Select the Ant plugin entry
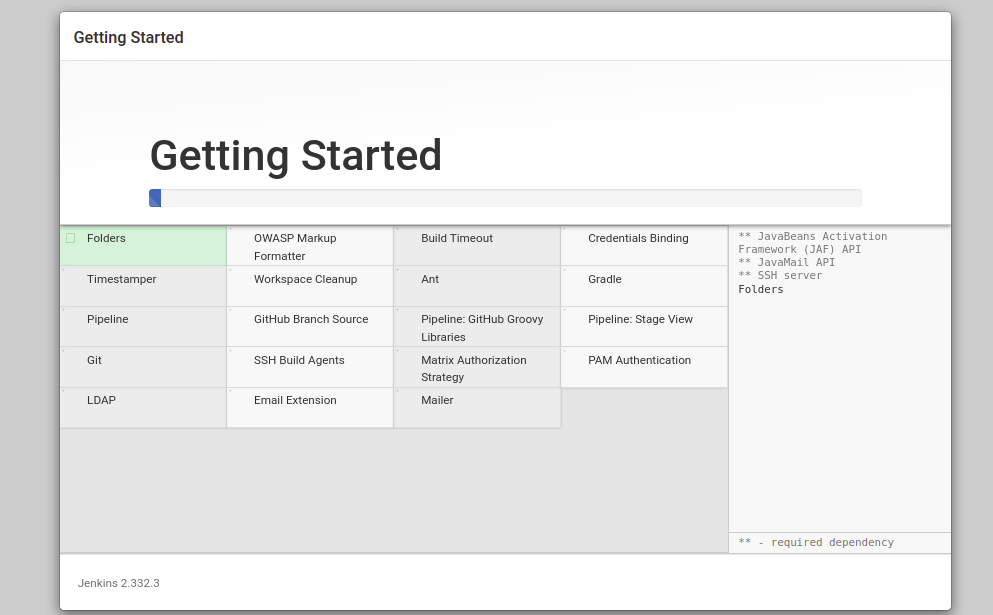This screenshot has height=615, width=993. tap(477, 286)
